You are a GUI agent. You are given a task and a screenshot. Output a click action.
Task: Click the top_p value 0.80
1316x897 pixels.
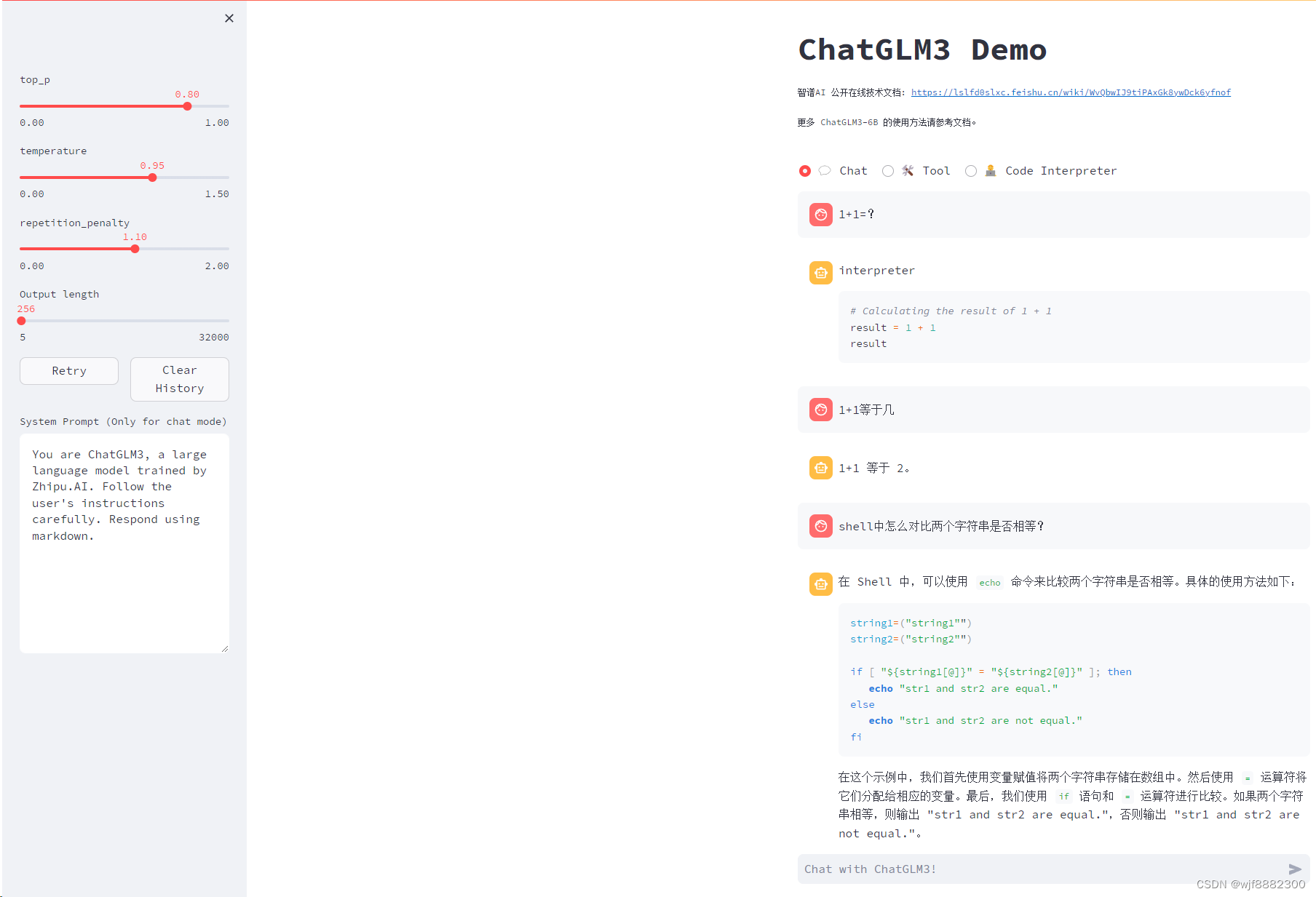(187, 95)
